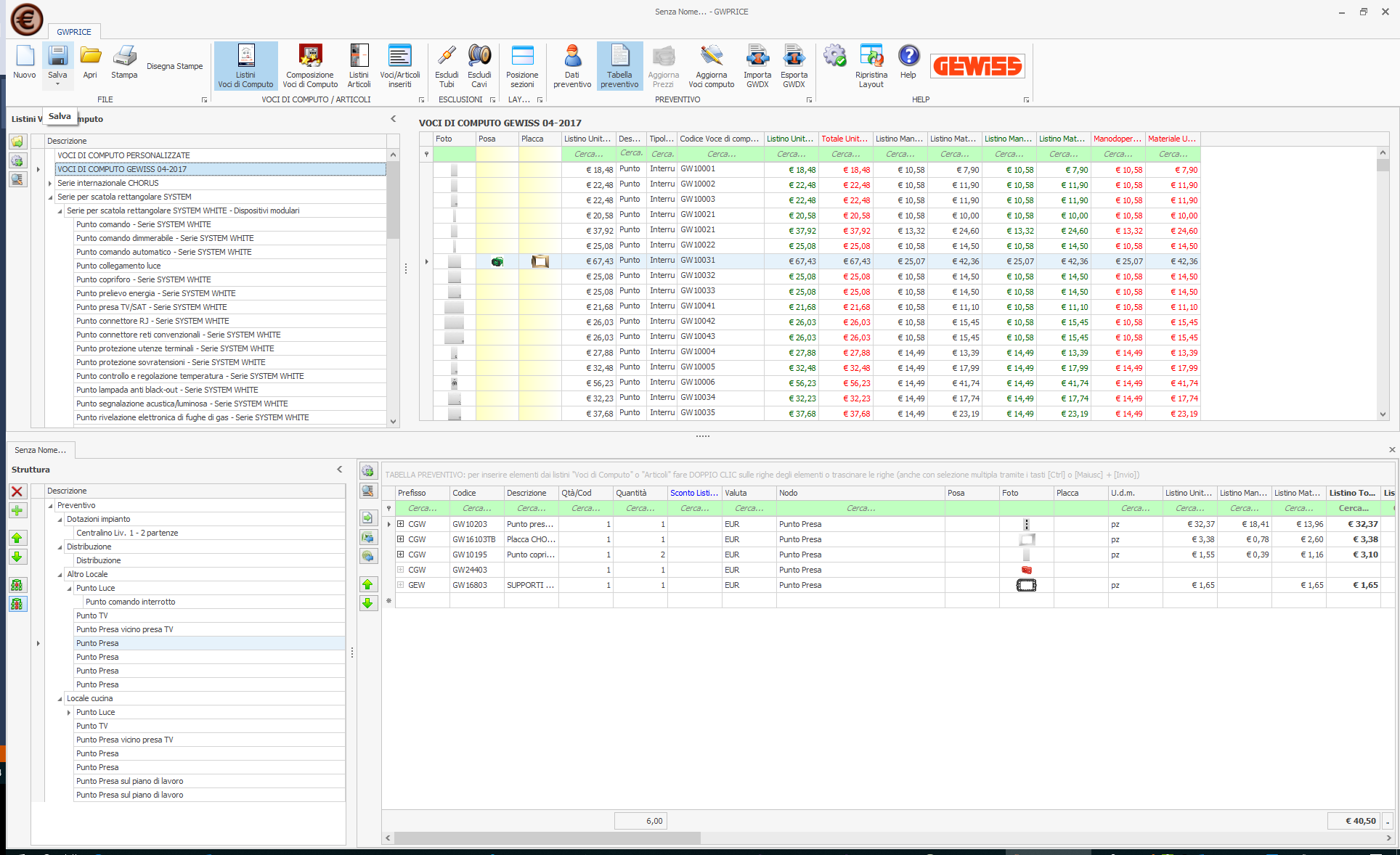1400x855 pixels.
Task: Open Listini Voci di Computo
Action: [x=245, y=66]
